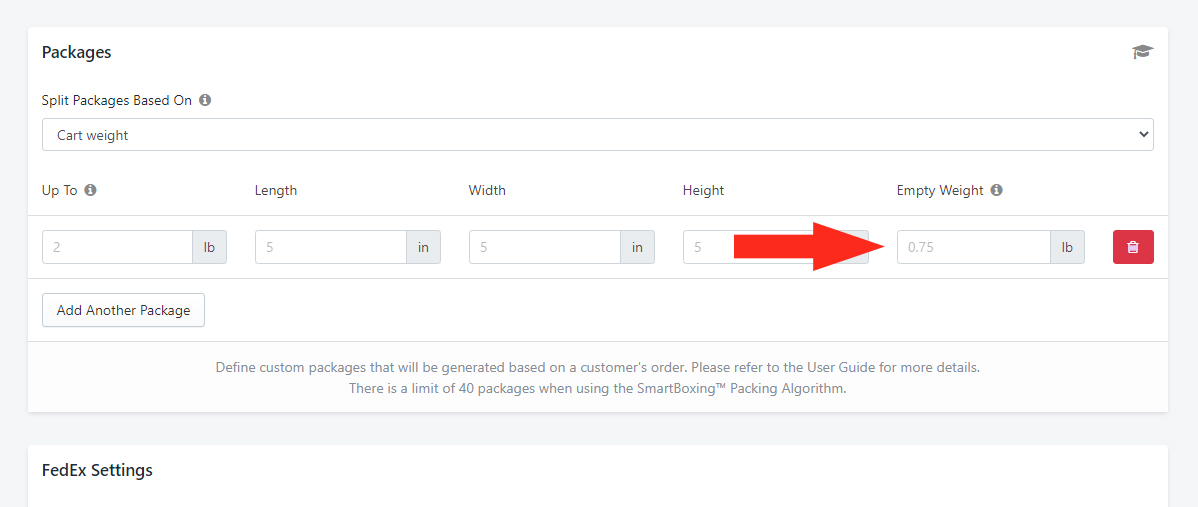Focus the Empty Weight input field
Viewport: 1198px width, 507px height.
coord(974,247)
